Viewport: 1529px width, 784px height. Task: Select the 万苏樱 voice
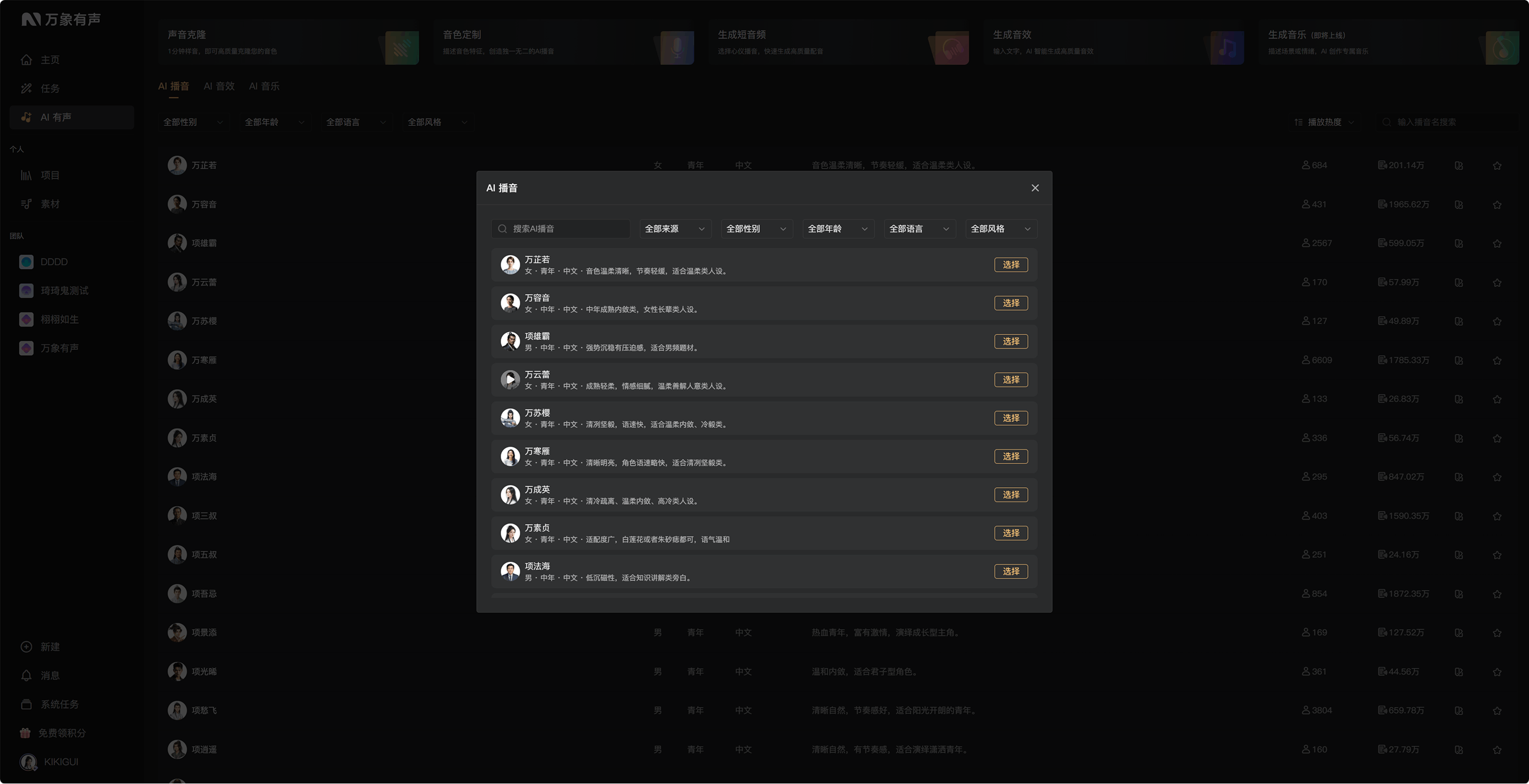(x=1011, y=418)
